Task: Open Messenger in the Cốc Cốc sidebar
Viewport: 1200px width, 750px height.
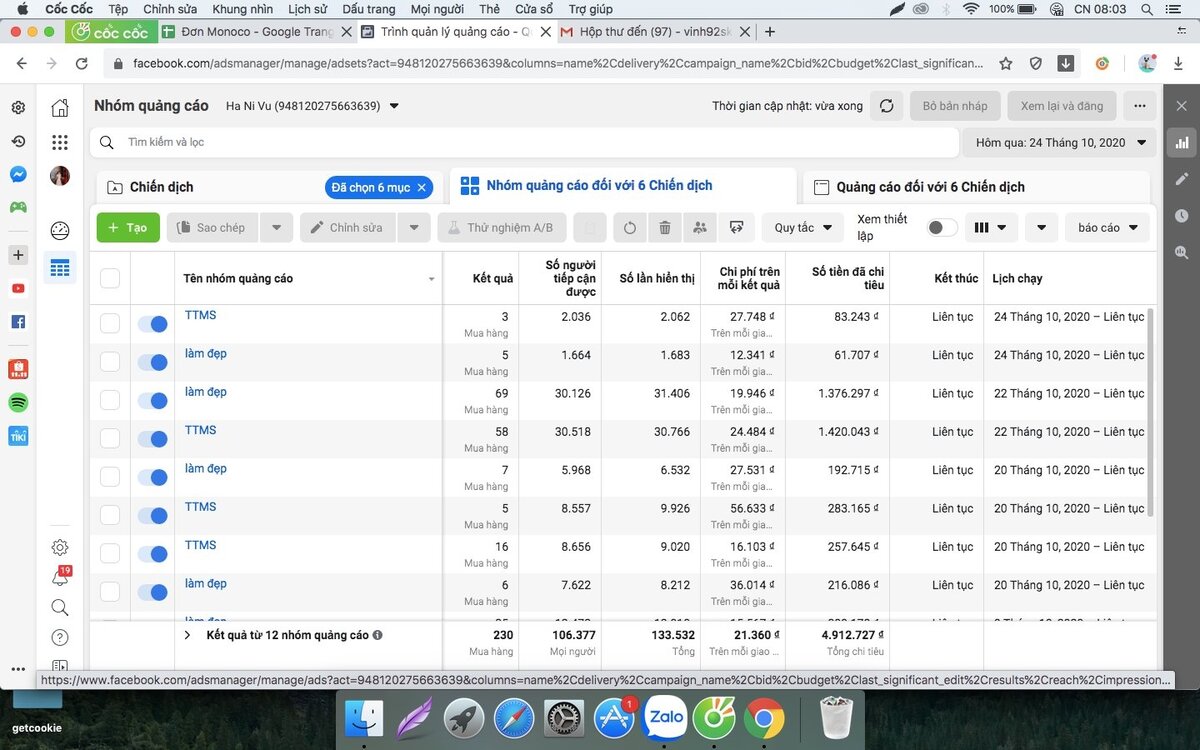Action: [18, 174]
